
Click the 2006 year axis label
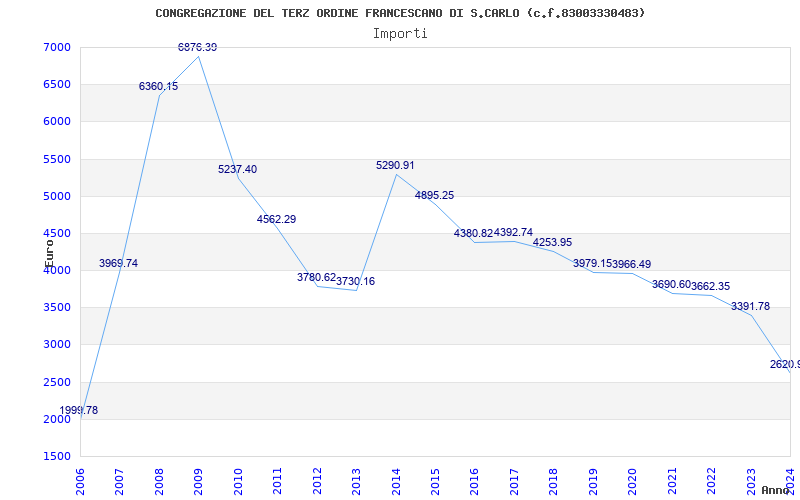point(80,481)
